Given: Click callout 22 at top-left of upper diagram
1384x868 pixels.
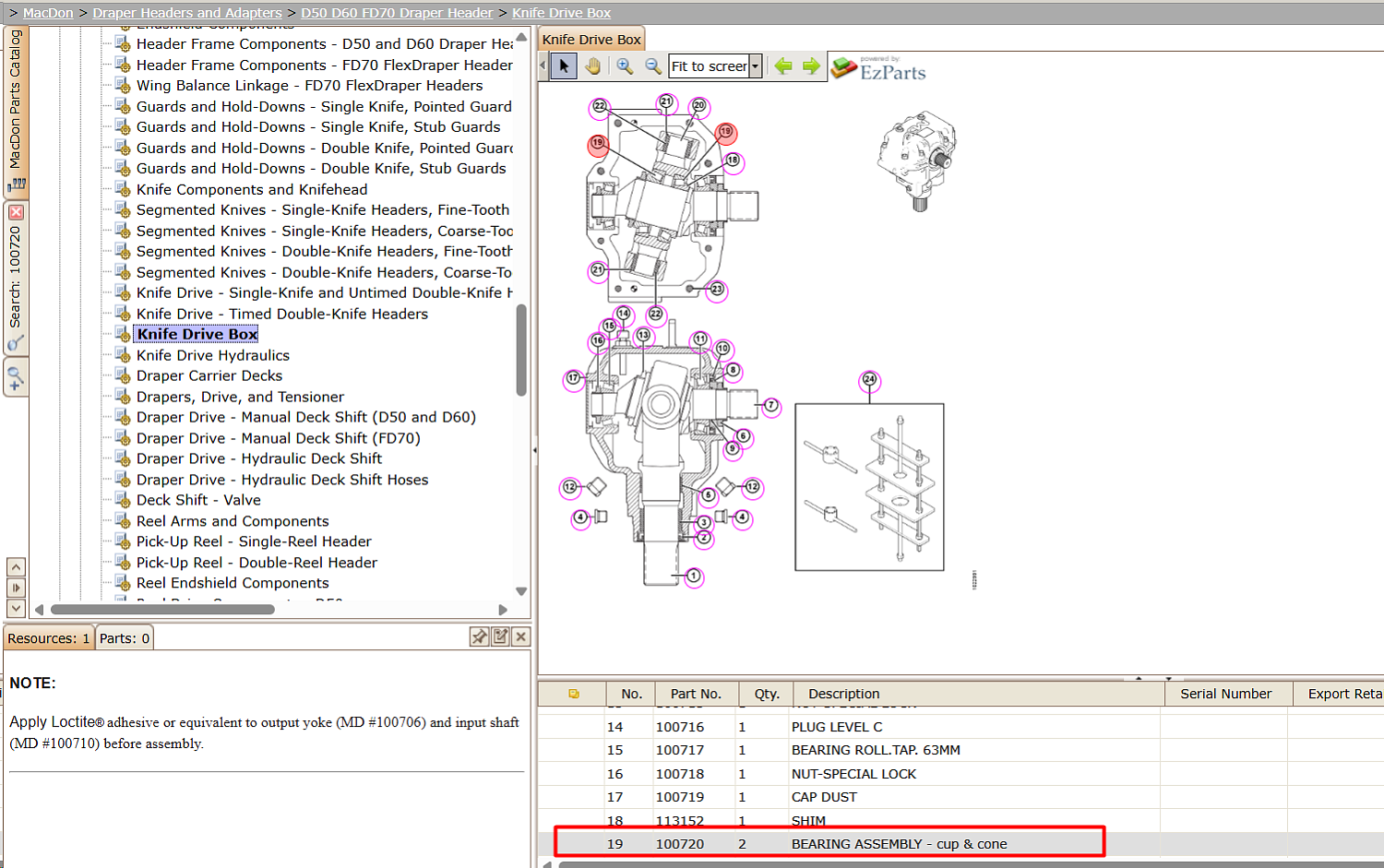Looking at the screenshot, I should click(600, 107).
